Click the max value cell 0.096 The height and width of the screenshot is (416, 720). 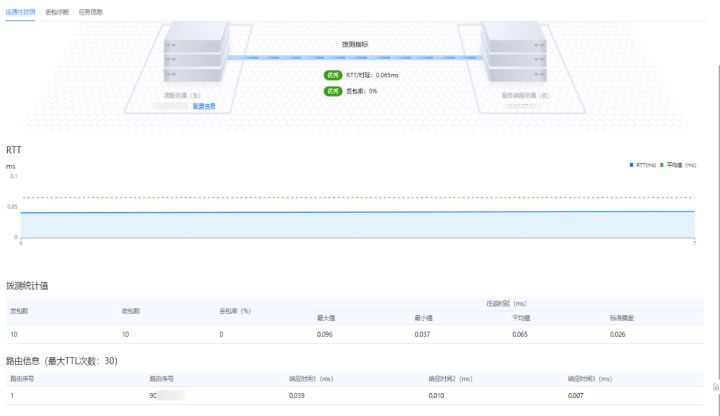pos(325,334)
